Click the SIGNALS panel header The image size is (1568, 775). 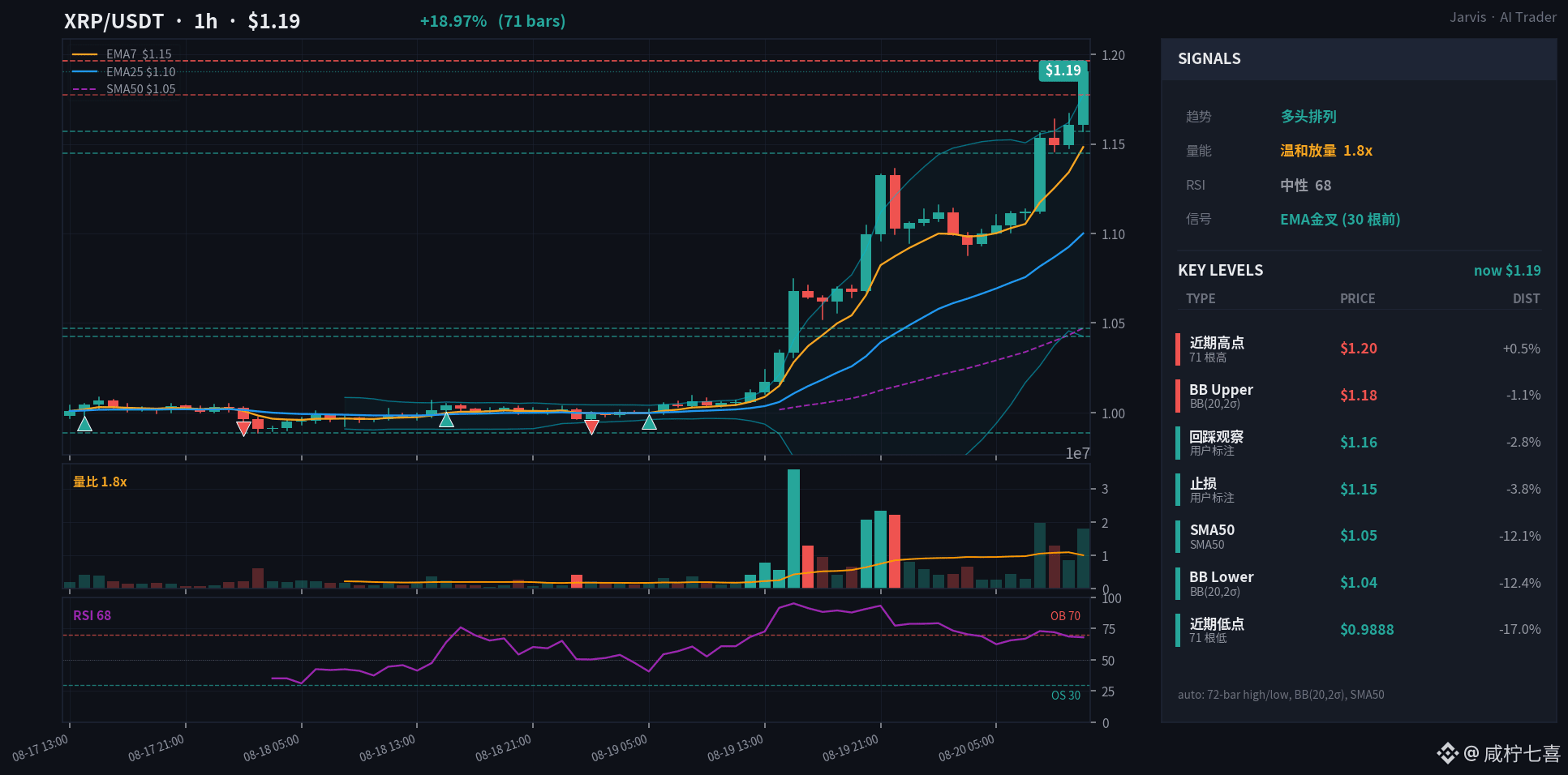click(x=1359, y=59)
